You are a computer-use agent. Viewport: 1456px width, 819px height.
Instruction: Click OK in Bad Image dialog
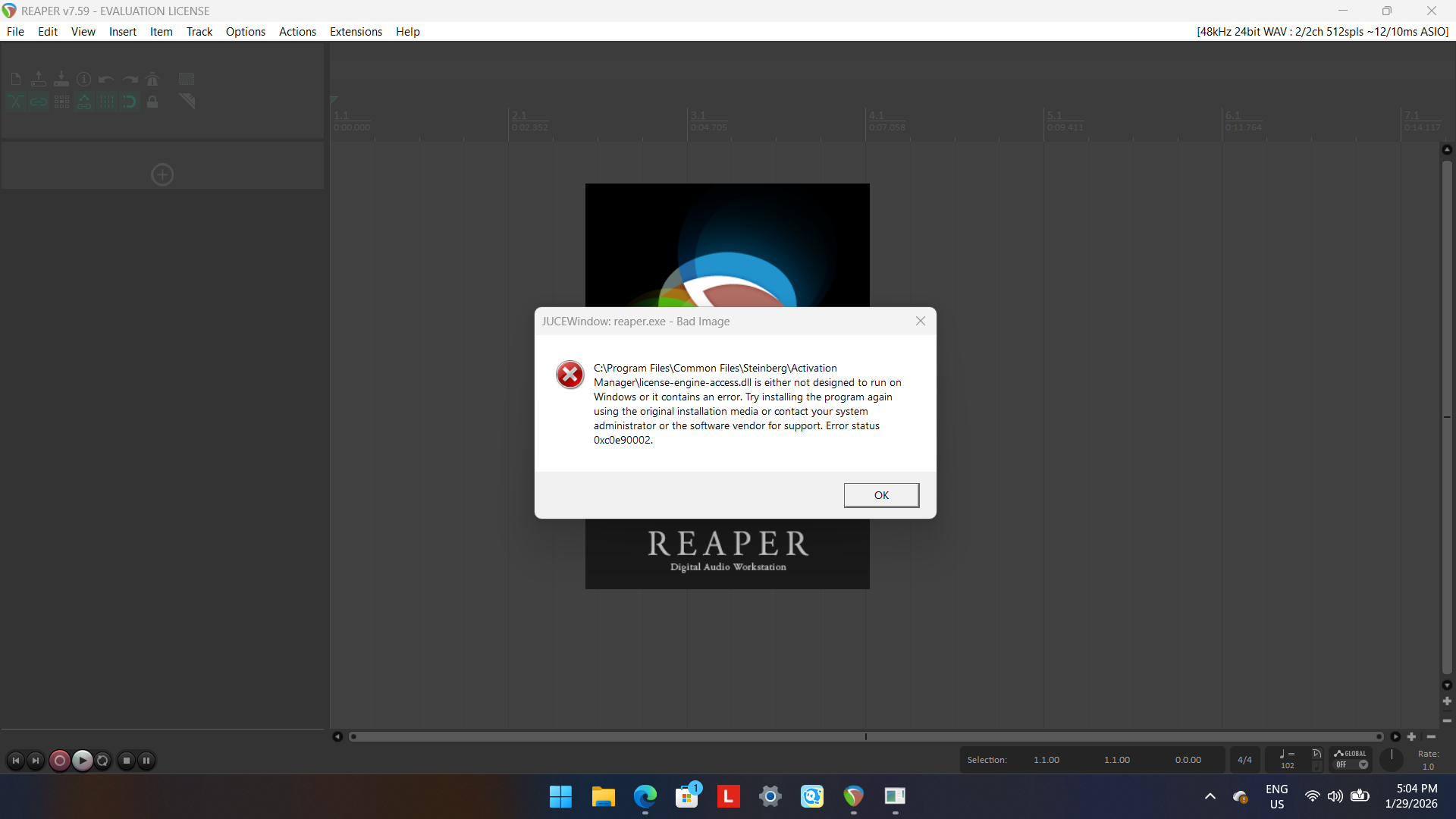tap(881, 495)
